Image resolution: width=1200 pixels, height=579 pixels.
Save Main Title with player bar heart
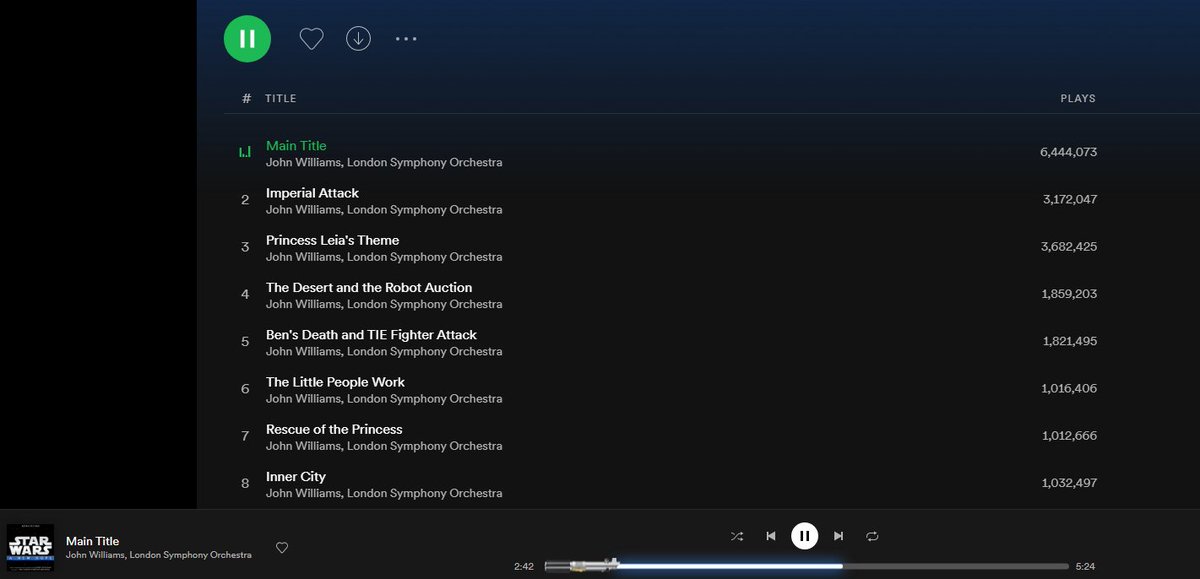[282, 547]
